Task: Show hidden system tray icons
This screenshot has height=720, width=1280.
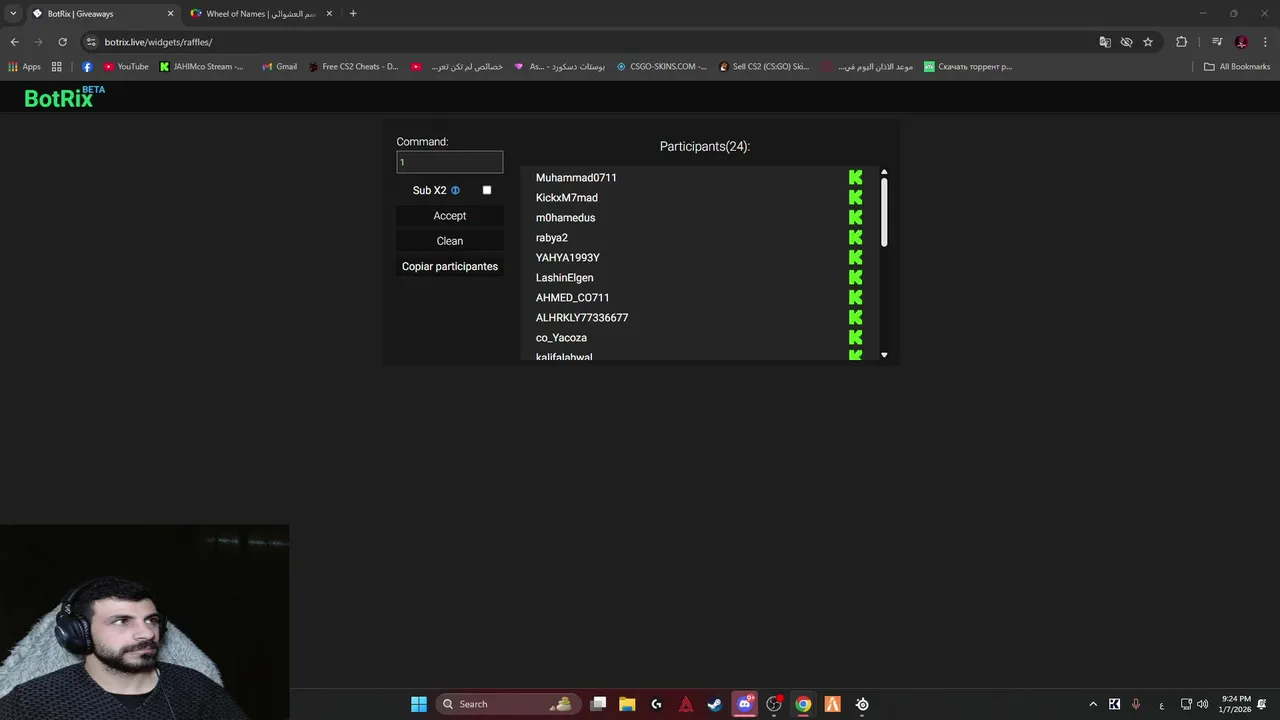Action: click(x=1093, y=704)
